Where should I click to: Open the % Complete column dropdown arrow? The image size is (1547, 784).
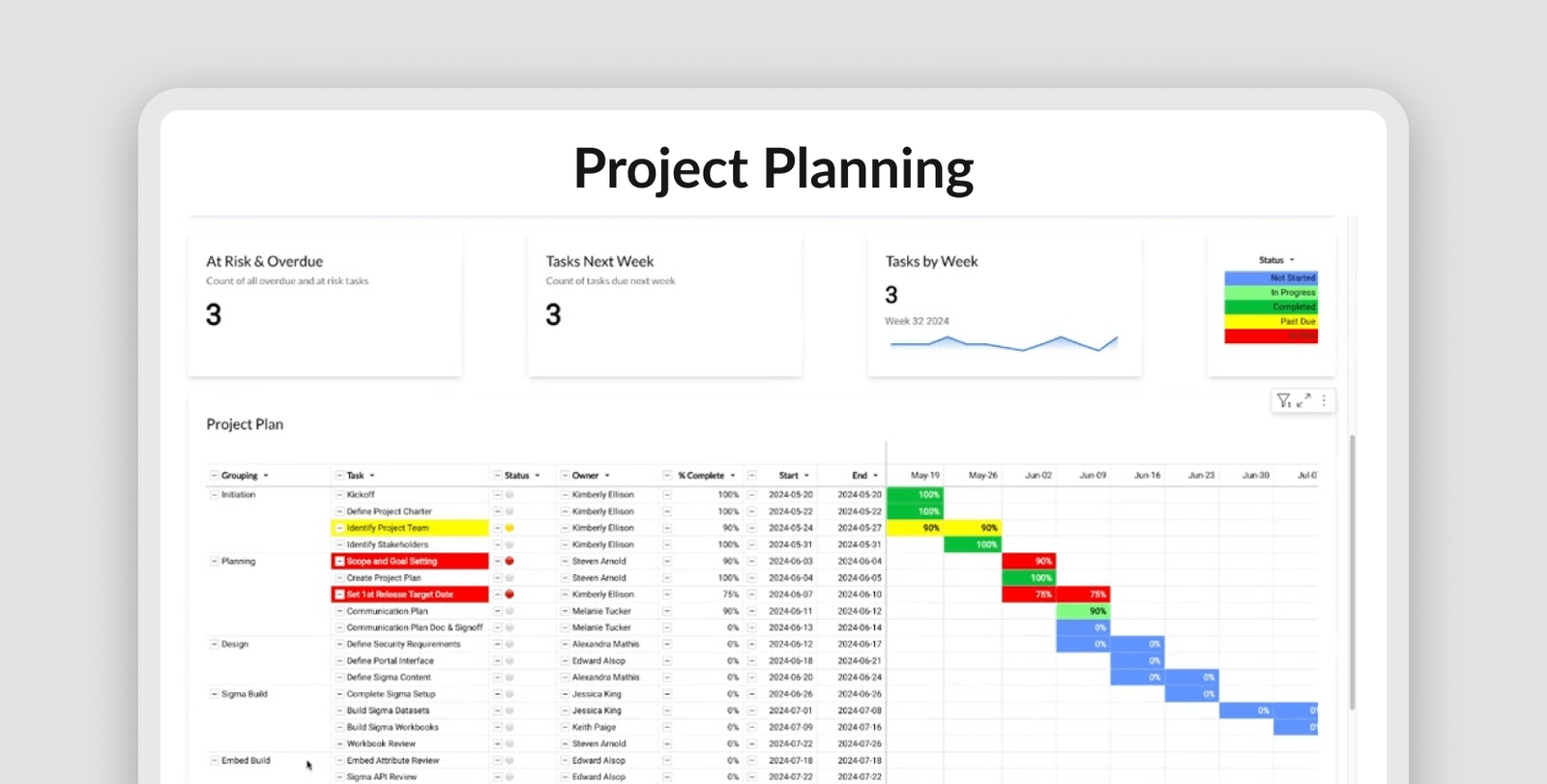click(733, 476)
